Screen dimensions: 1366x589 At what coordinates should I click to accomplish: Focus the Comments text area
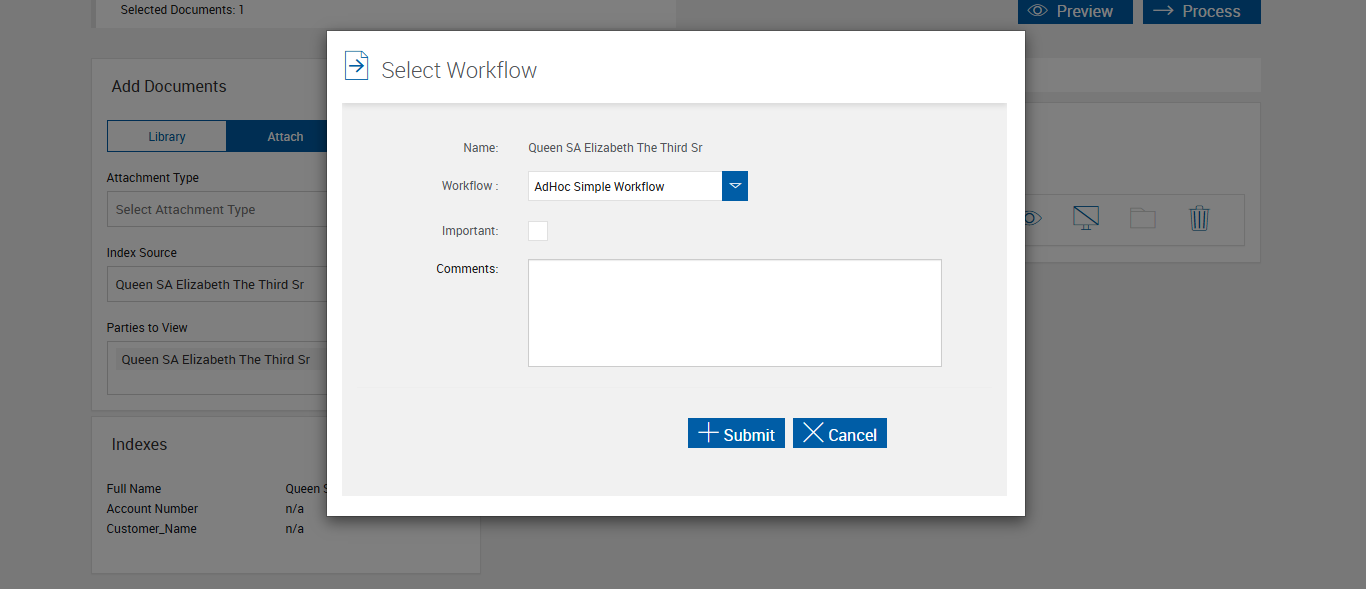(735, 313)
